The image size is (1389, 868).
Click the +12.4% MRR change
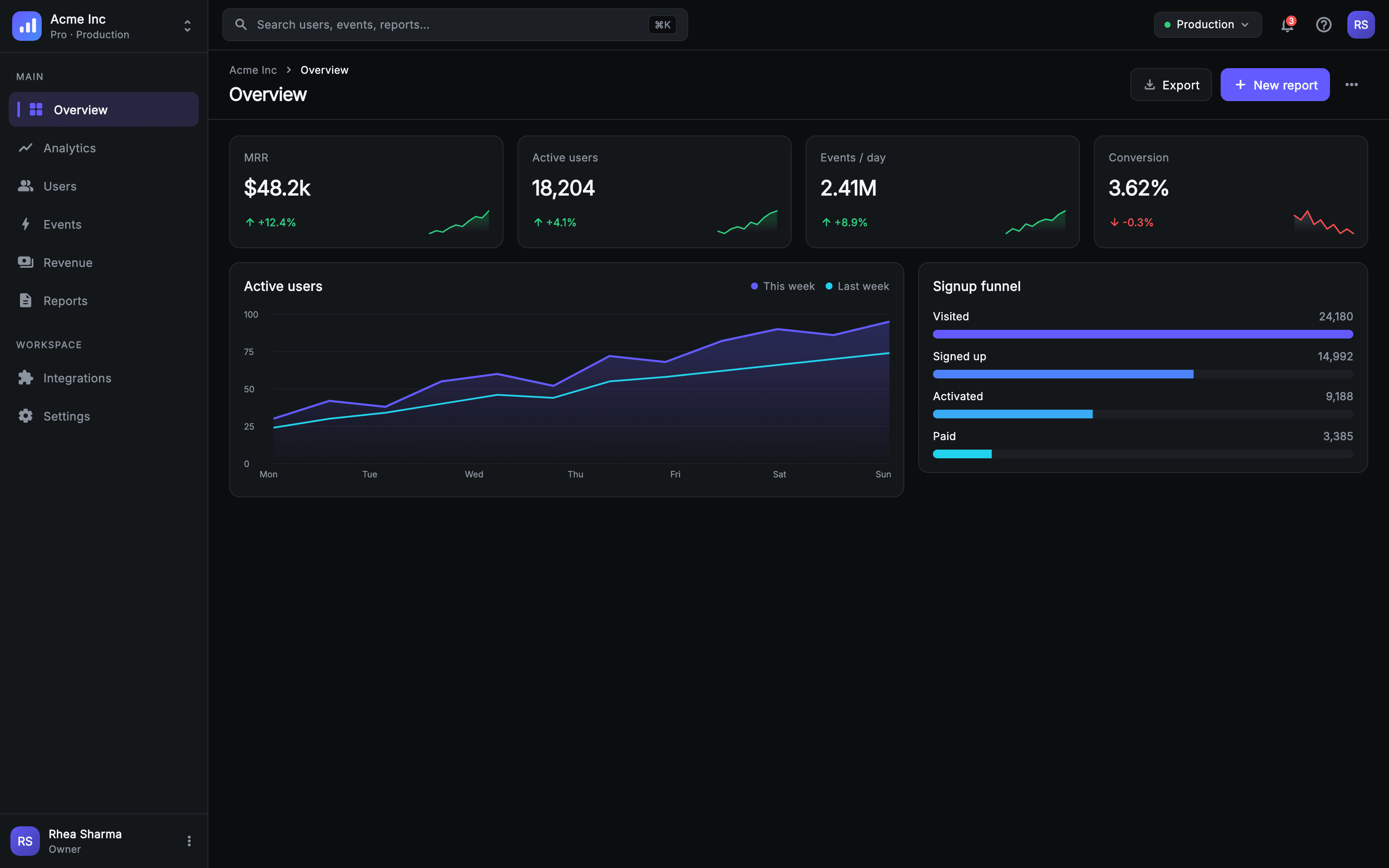coord(270,222)
